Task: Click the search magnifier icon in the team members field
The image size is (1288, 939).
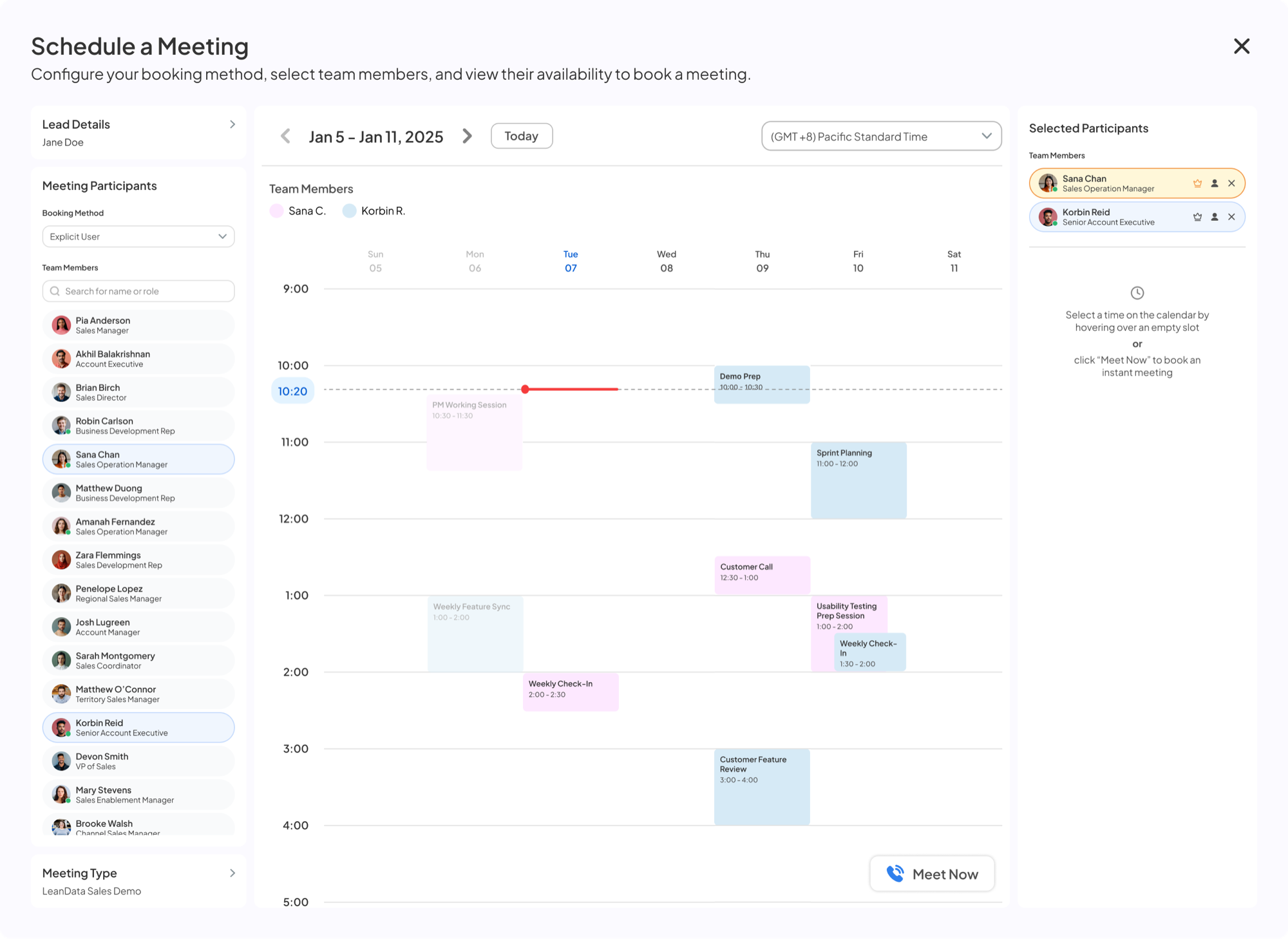Action: [55, 291]
